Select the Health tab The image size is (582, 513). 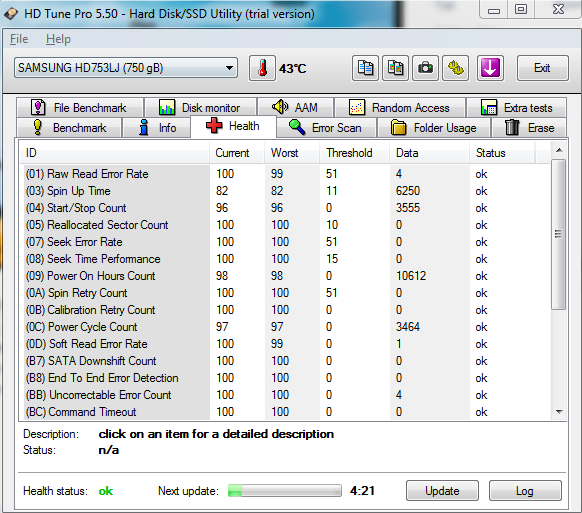pyautogui.click(x=233, y=126)
